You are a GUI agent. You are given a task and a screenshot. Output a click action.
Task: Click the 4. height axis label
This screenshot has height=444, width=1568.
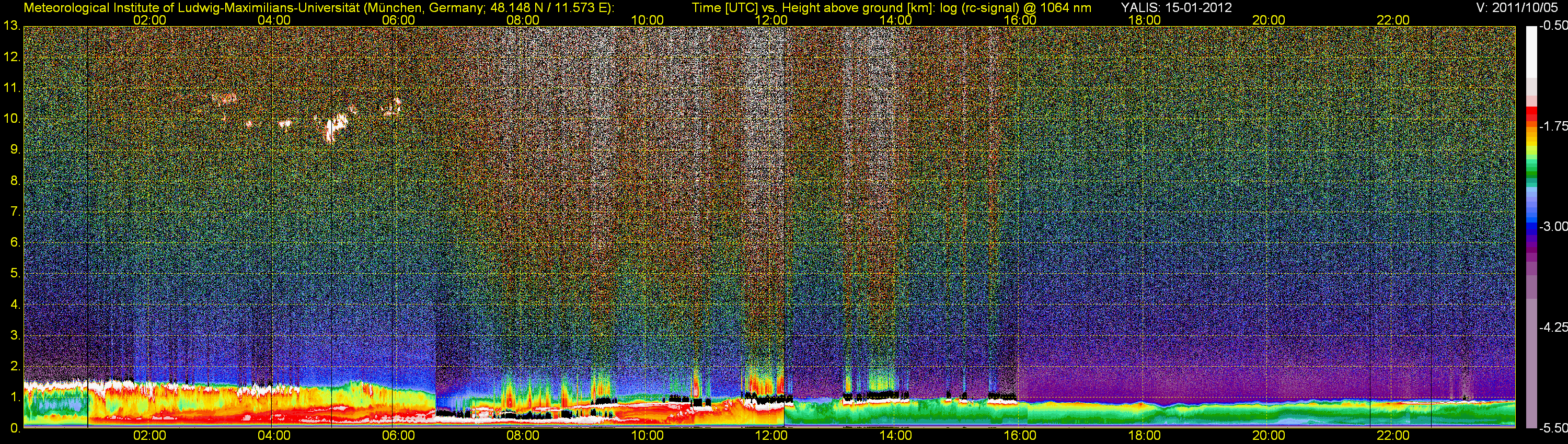15,304
